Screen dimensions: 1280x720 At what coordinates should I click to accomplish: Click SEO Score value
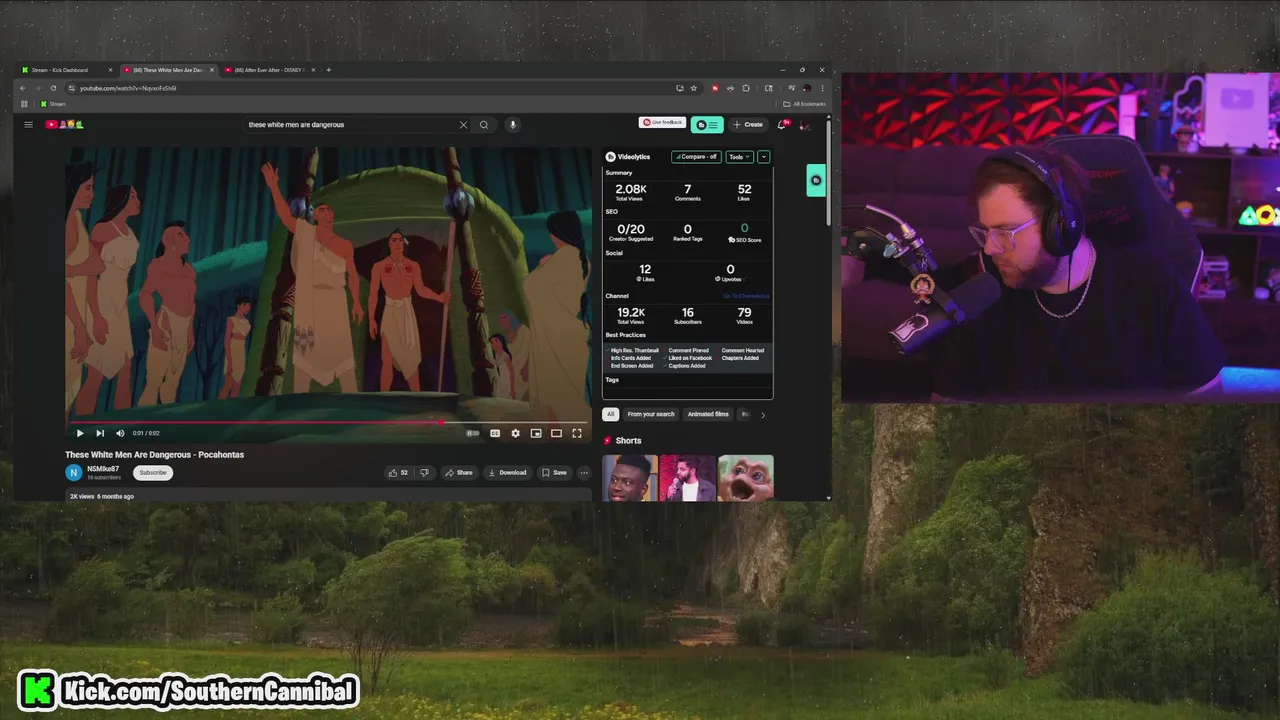point(744,229)
